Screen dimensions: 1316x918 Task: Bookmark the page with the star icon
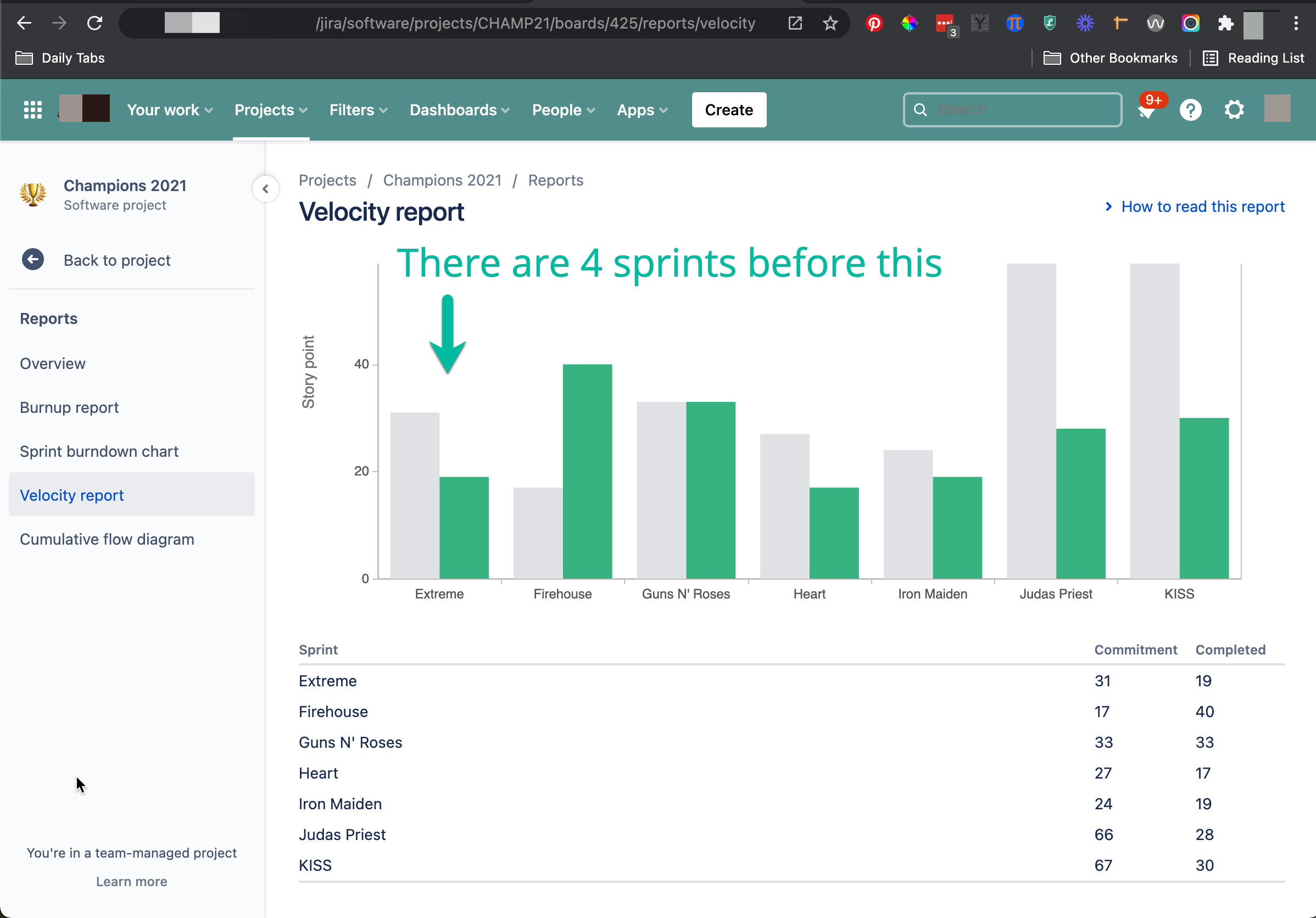(x=830, y=24)
